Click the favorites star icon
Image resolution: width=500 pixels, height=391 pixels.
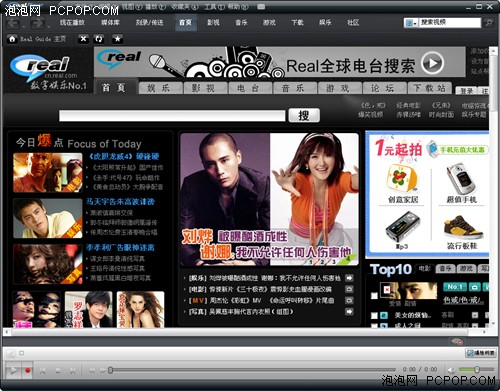pos(117,39)
